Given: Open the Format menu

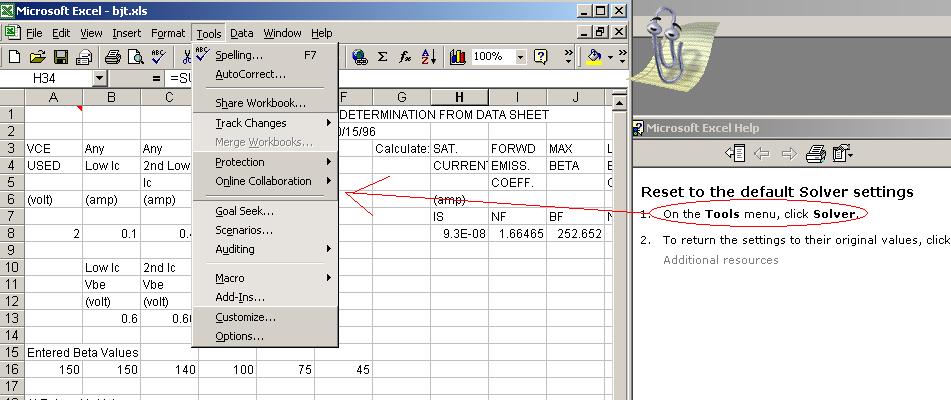Looking at the screenshot, I should 168,33.
